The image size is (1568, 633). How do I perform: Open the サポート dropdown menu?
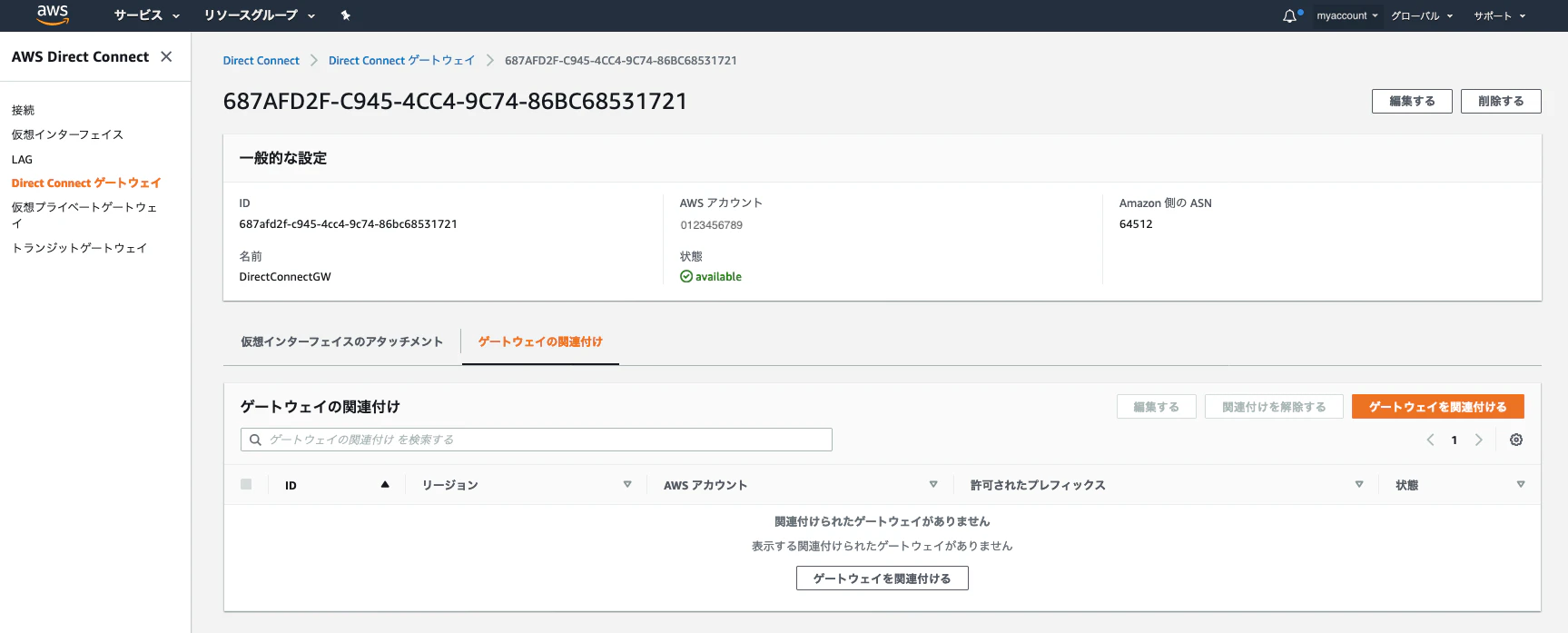click(x=1500, y=15)
